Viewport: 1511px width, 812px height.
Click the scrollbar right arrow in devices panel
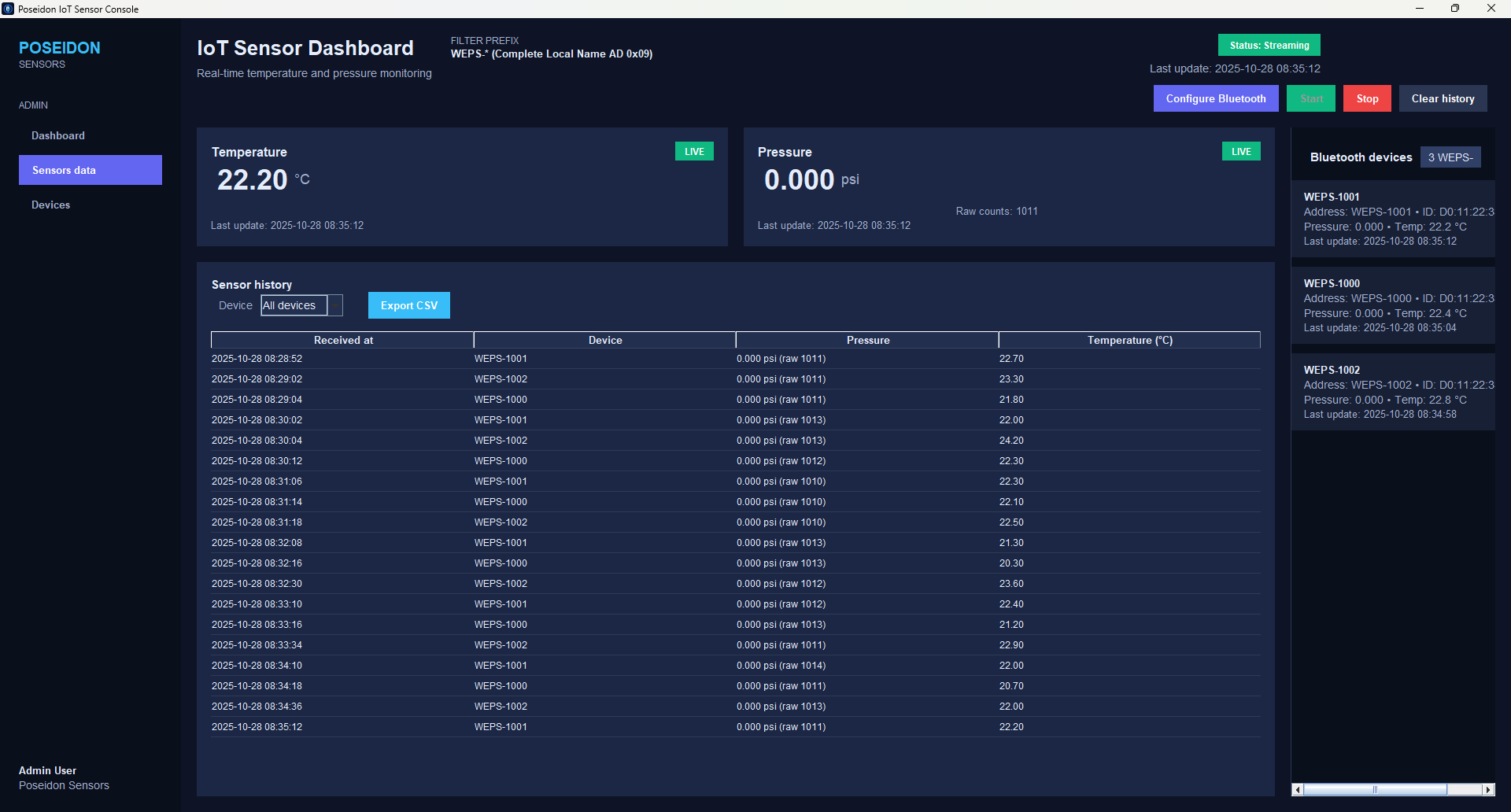(1488, 789)
